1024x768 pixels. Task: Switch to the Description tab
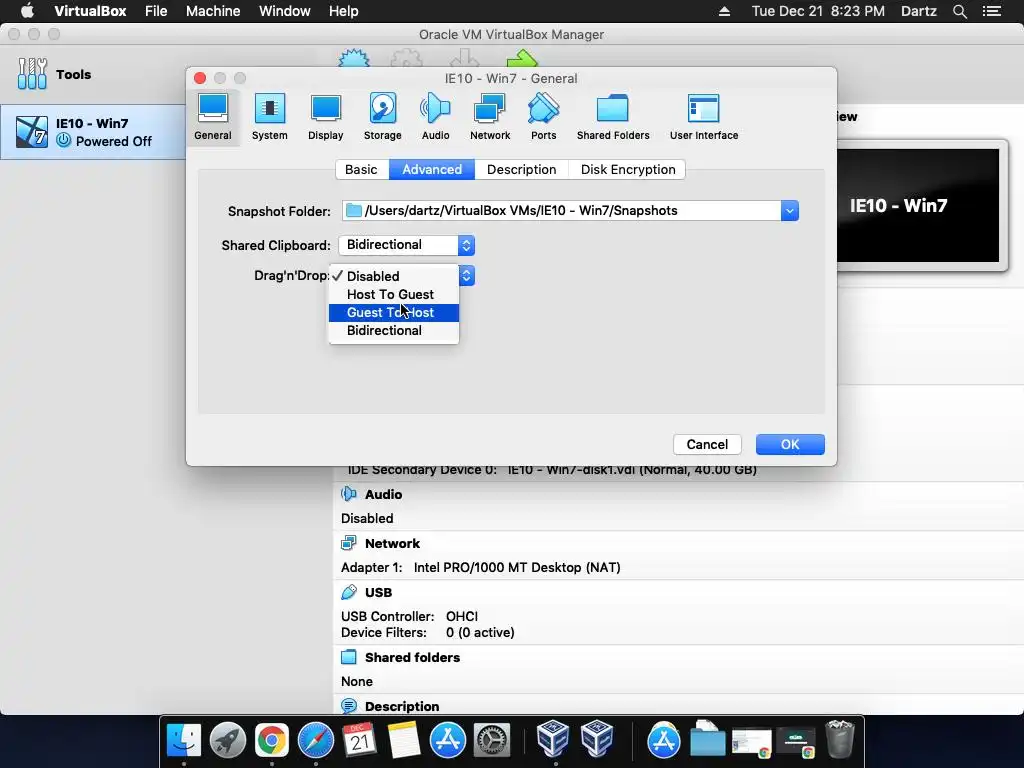[522, 169]
